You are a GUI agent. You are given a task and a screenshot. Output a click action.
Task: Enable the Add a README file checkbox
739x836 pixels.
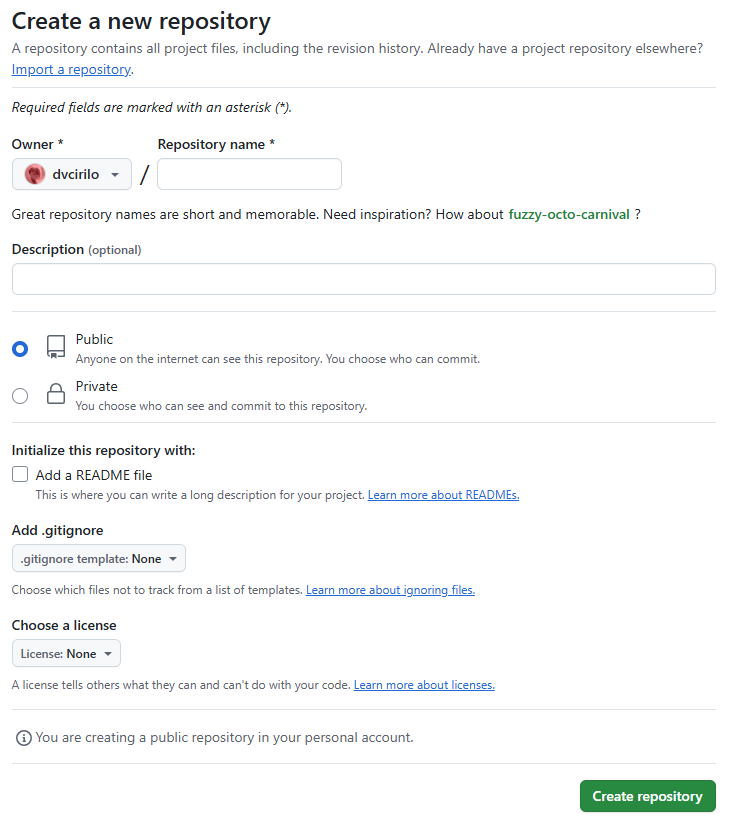pyautogui.click(x=19, y=474)
